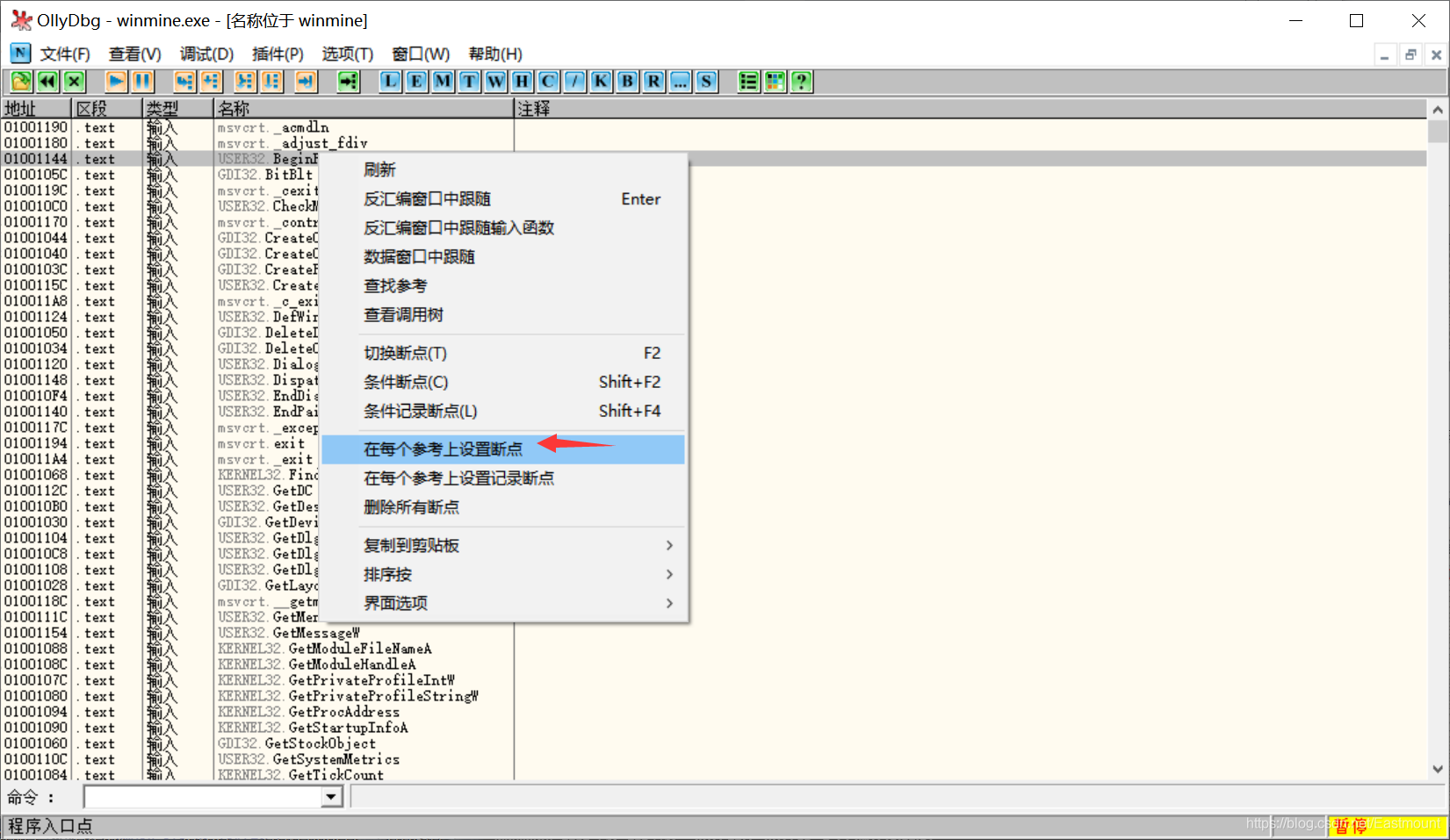Viewport: 1450px width, 840px height.
Task: Click the Execute till return icon
Action: click(x=305, y=82)
